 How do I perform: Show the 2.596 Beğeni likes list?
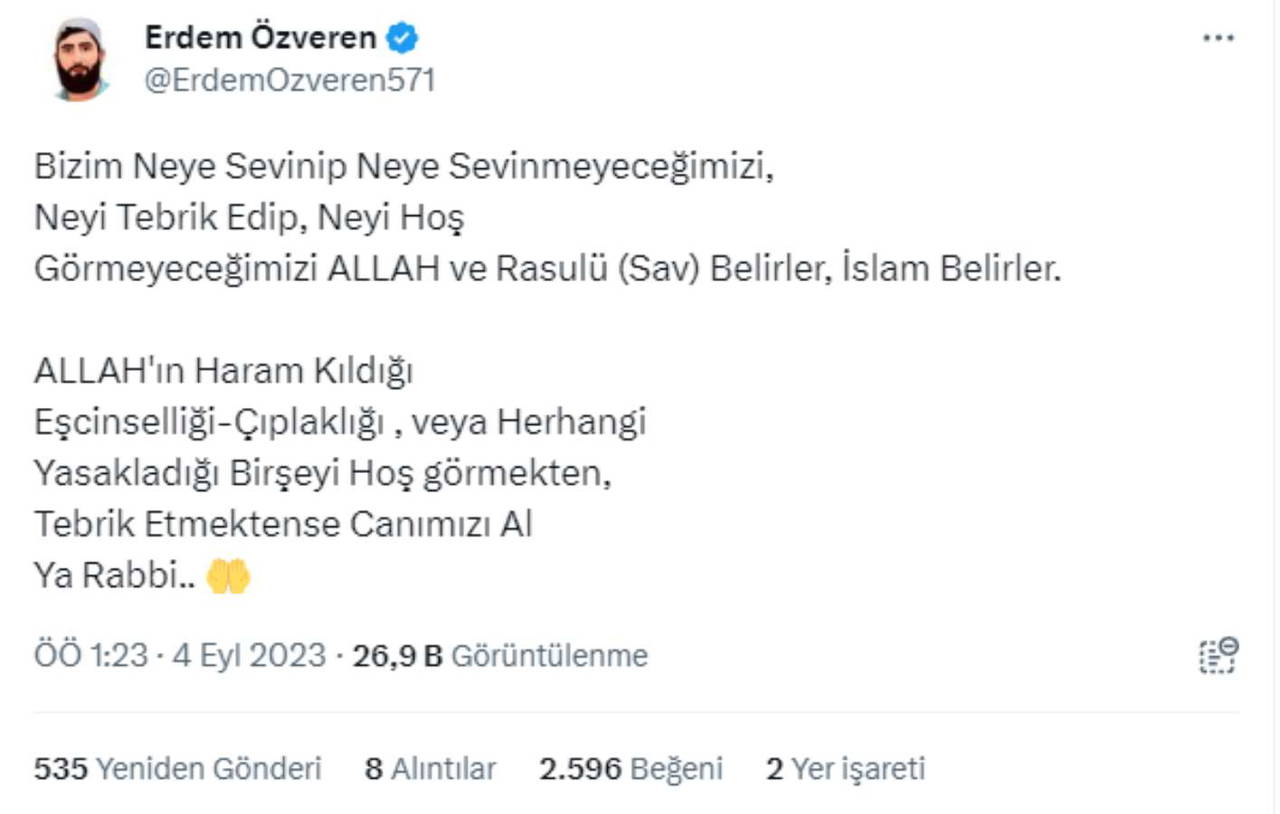pos(630,769)
